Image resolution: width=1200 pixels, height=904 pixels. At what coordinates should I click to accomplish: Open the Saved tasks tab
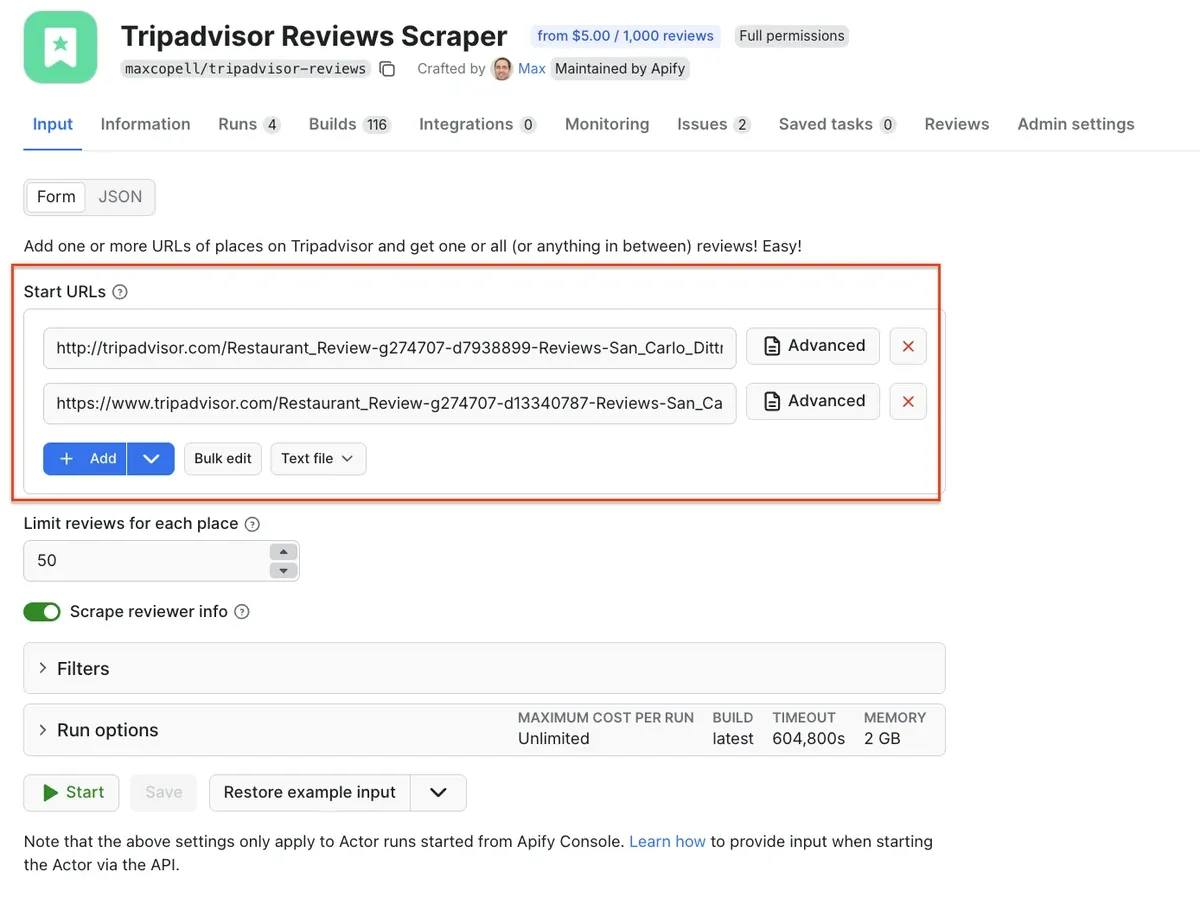tap(838, 124)
